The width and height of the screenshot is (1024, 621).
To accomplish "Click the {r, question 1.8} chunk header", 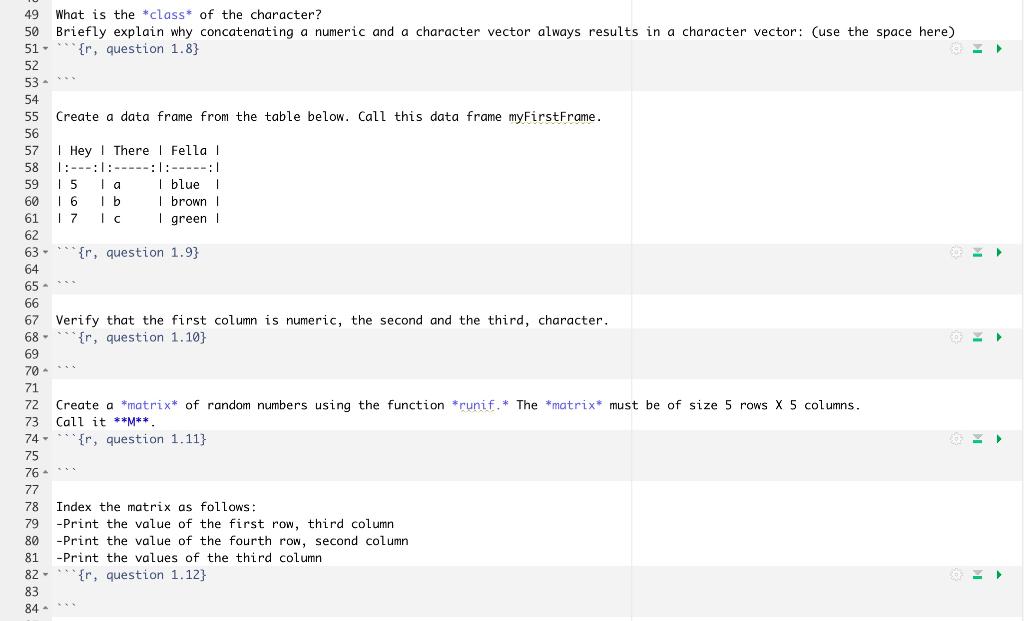I will click(138, 49).
